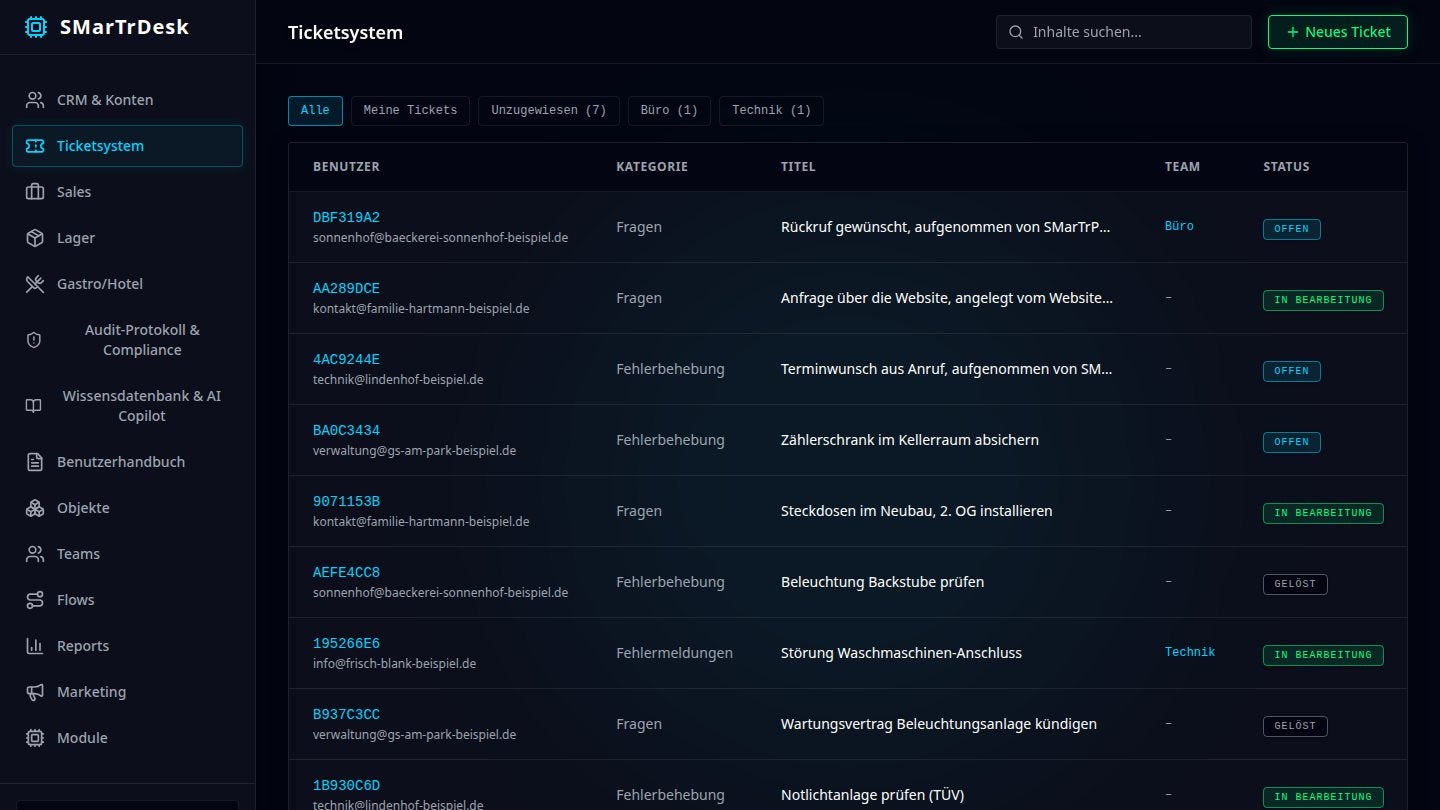
Task: Click title 'Zählerschrank im Kellerraum absichern'
Action: pos(909,440)
